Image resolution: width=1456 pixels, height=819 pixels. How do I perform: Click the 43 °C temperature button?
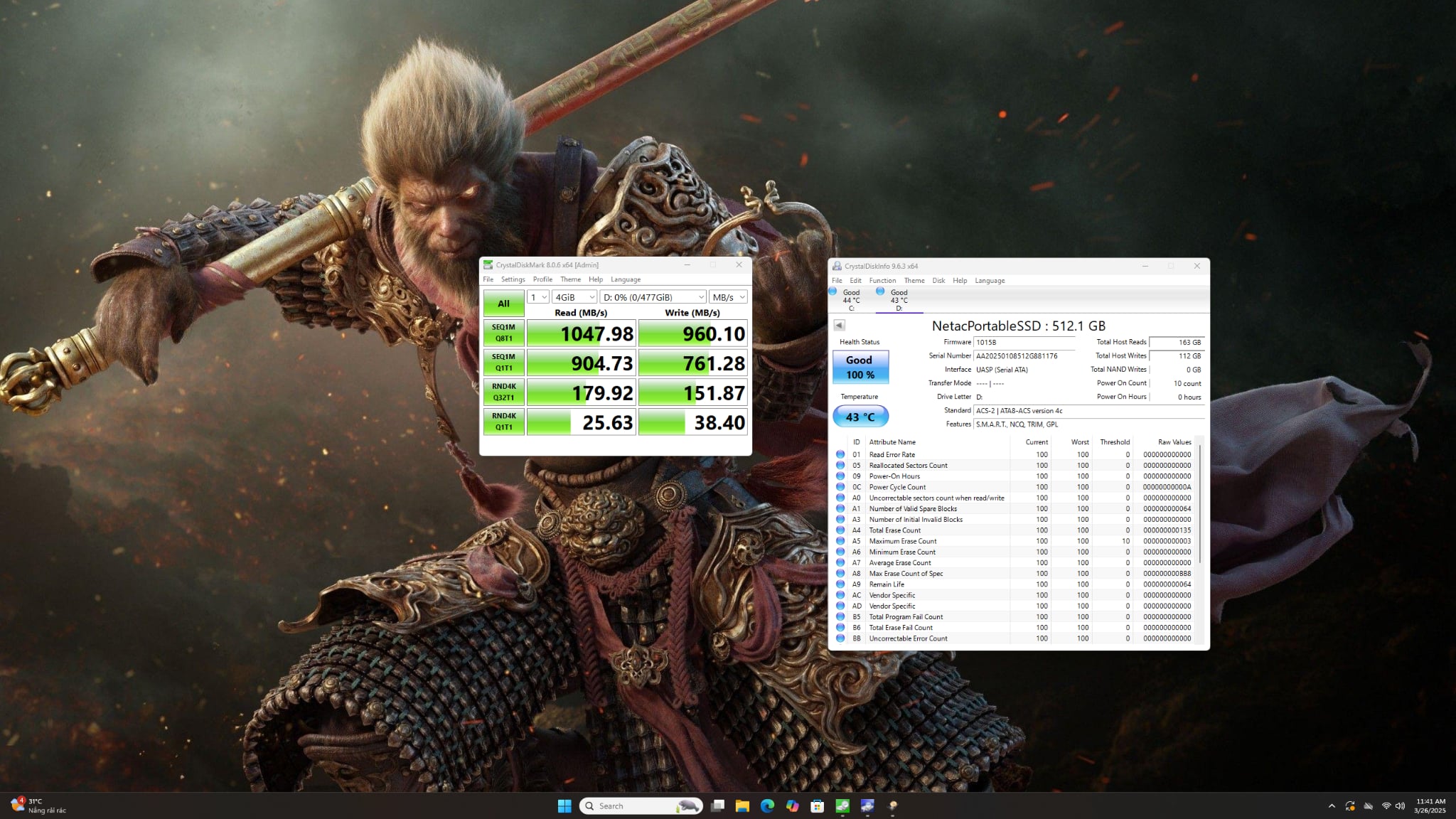pos(860,417)
